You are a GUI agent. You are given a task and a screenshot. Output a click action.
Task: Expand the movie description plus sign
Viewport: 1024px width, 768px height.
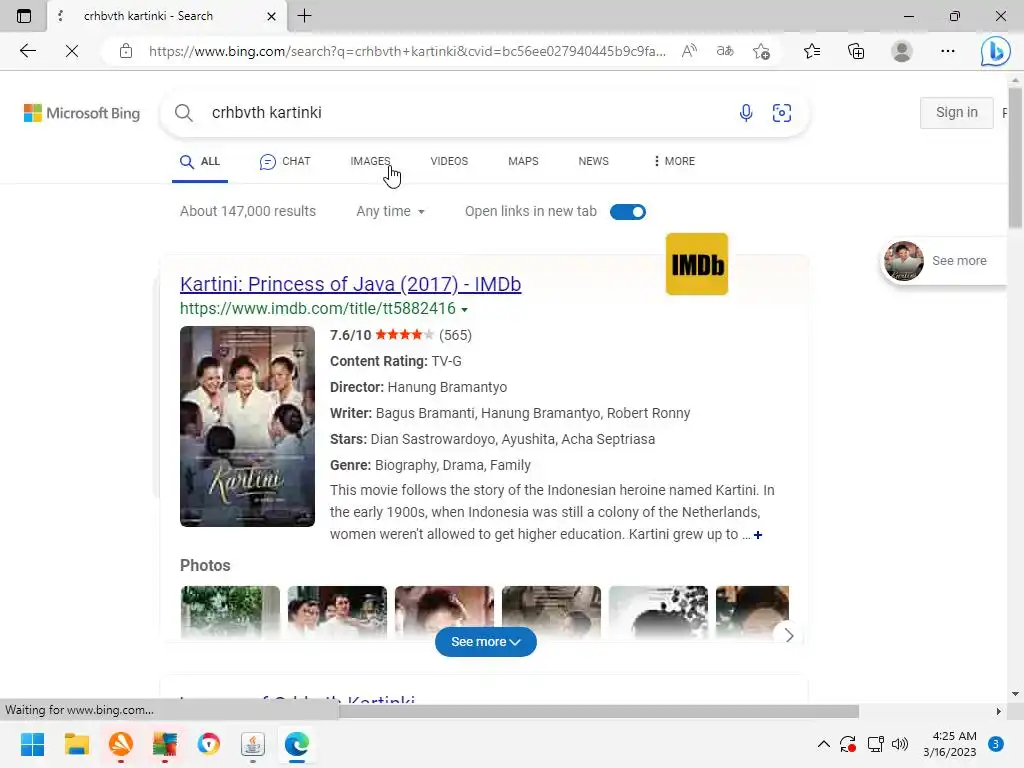click(758, 535)
